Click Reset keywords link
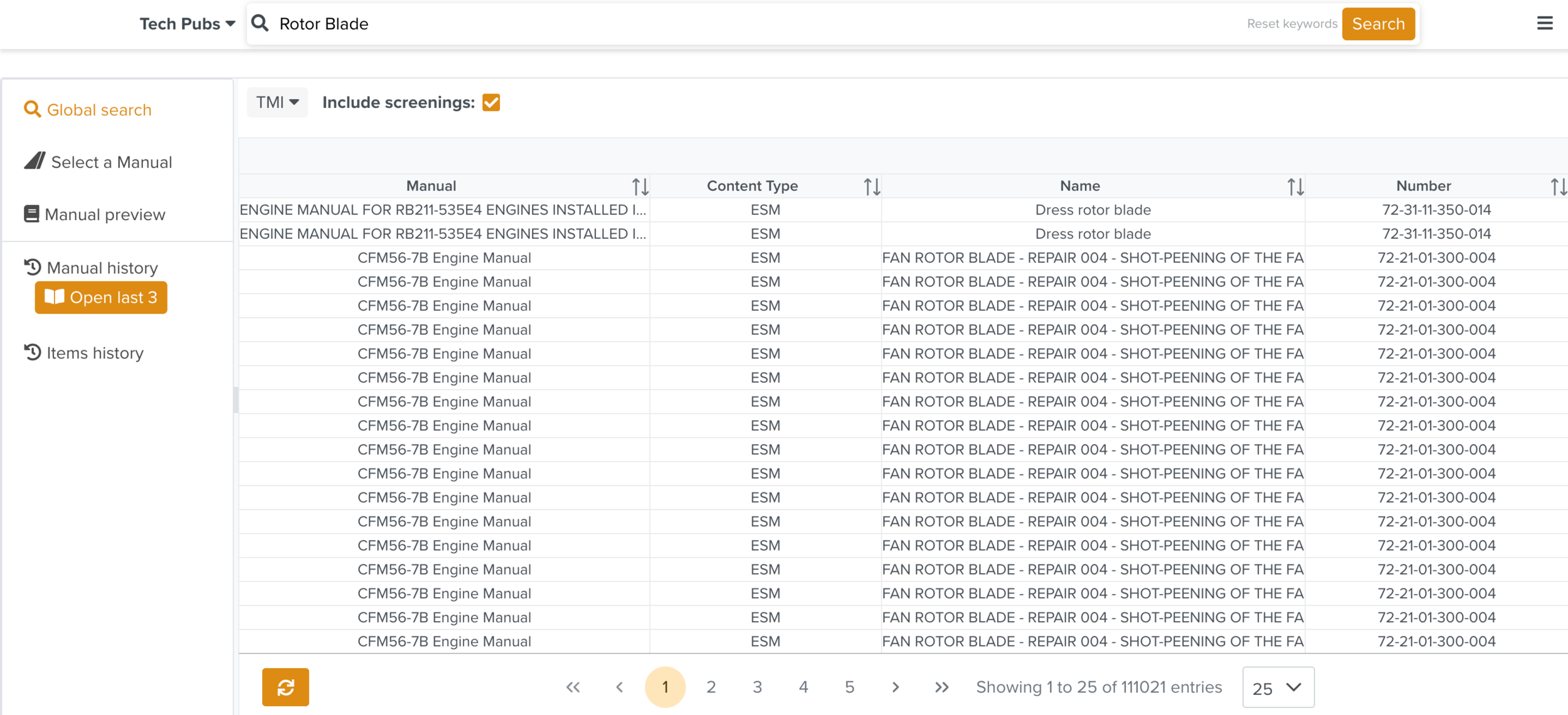 tap(1292, 24)
